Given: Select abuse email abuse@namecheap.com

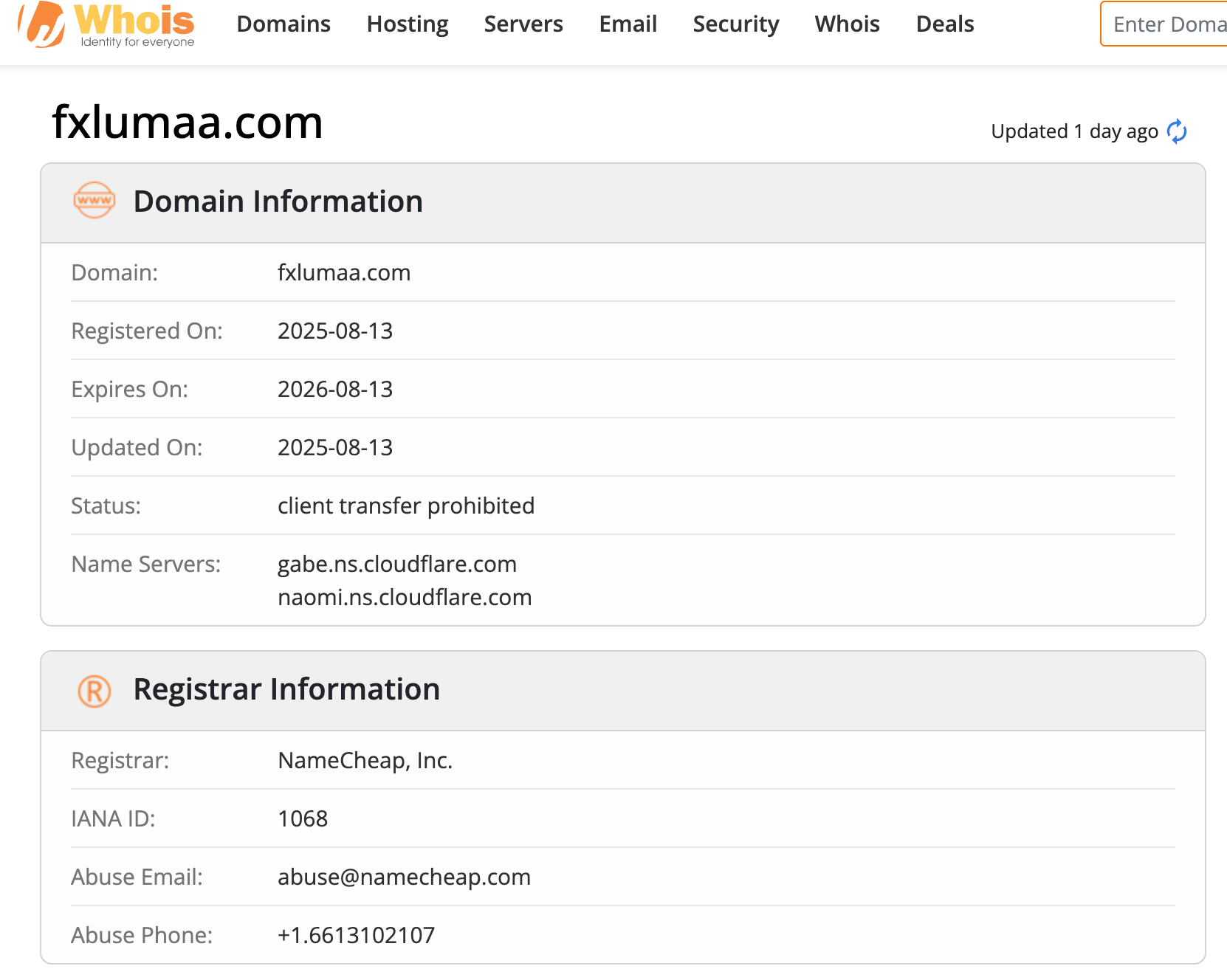Looking at the screenshot, I should click(x=404, y=877).
